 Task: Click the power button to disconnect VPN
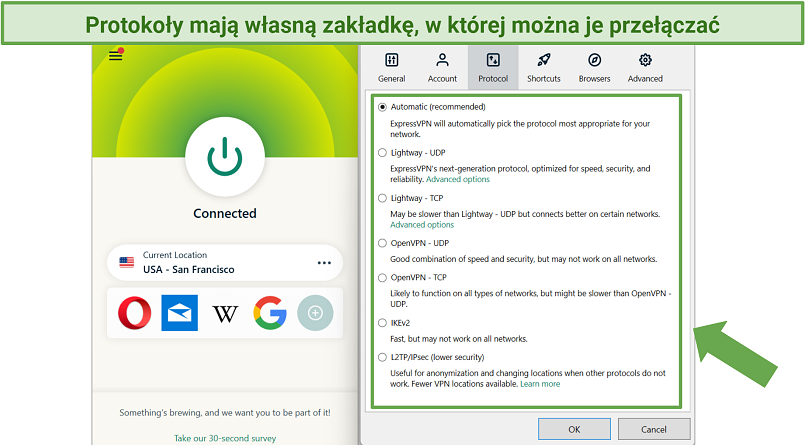click(x=225, y=157)
